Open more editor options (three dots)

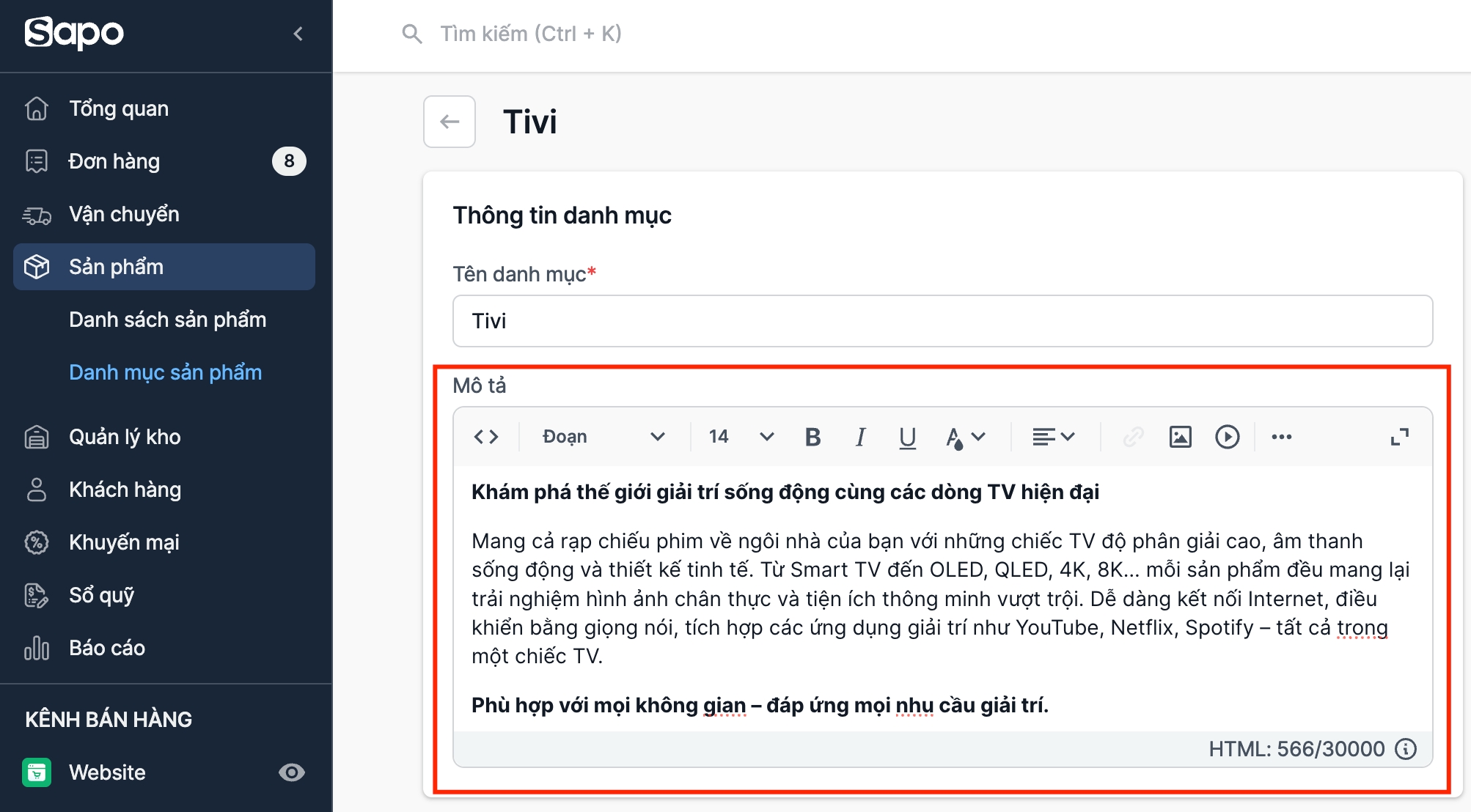(x=1281, y=437)
